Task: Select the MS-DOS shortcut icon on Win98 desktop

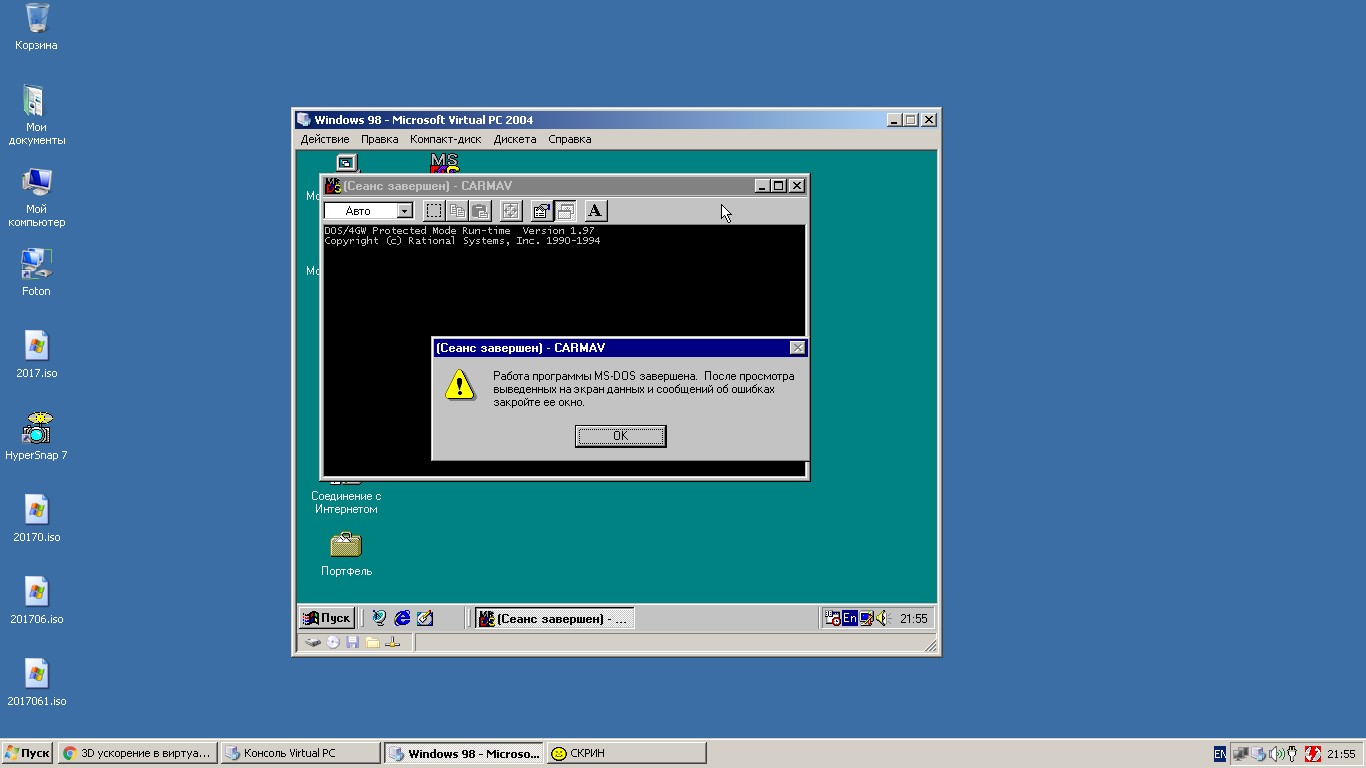Action: click(x=444, y=163)
